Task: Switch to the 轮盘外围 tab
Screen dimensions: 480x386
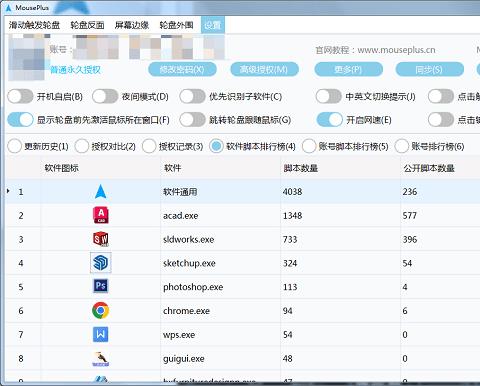Action: 176,25
